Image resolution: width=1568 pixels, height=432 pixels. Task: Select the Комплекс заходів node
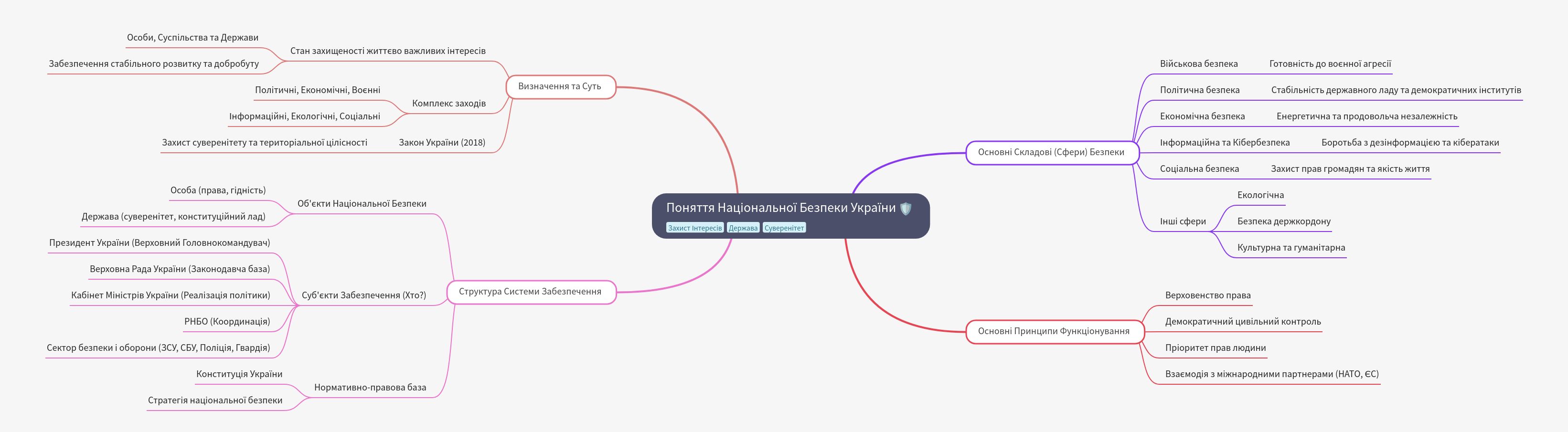pos(448,104)
